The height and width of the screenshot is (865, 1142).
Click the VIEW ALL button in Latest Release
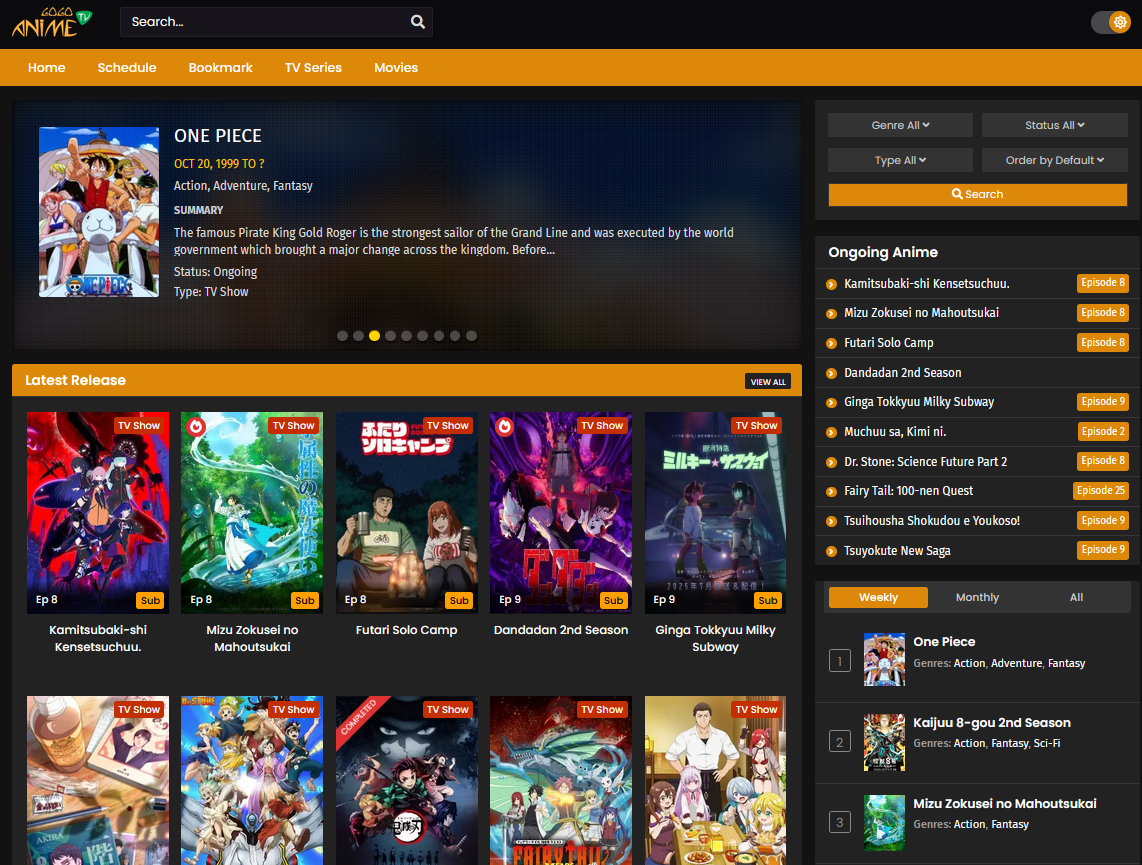tap(768, 382)
